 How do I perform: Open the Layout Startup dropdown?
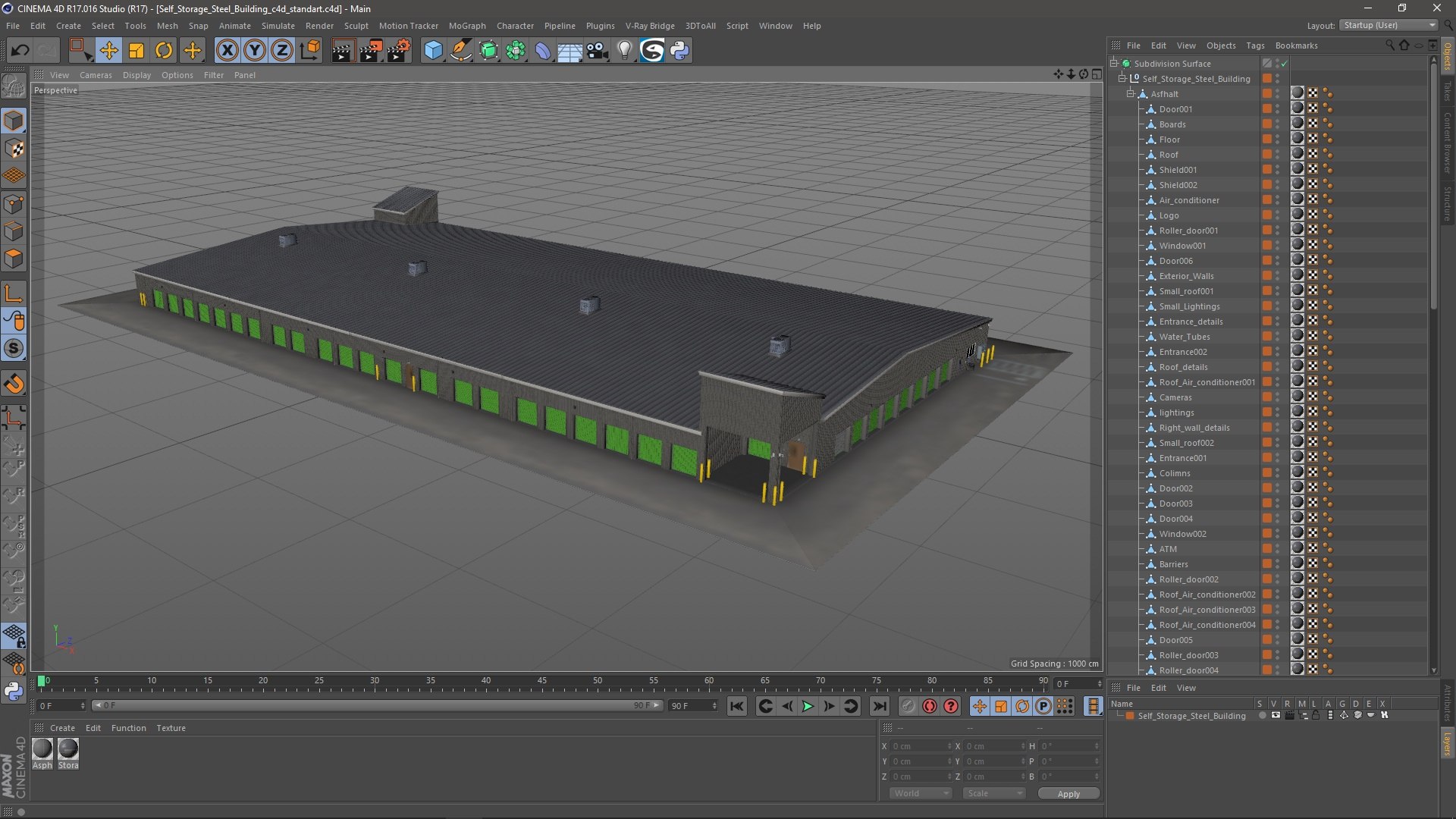[x=1389, y=25]
